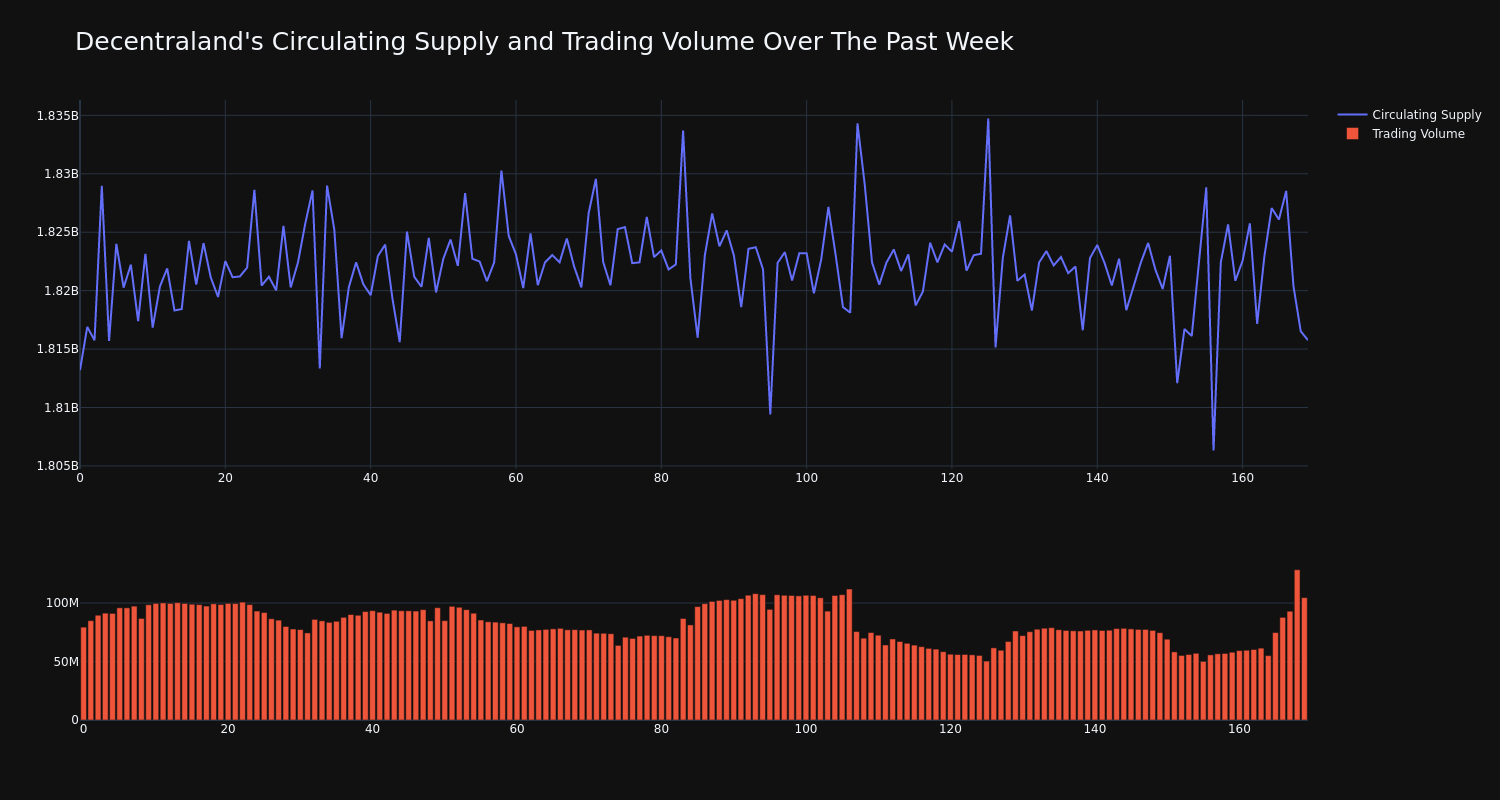Click the chart title text
Viewport: 1500px width, 800px height.
pos(544,42)
